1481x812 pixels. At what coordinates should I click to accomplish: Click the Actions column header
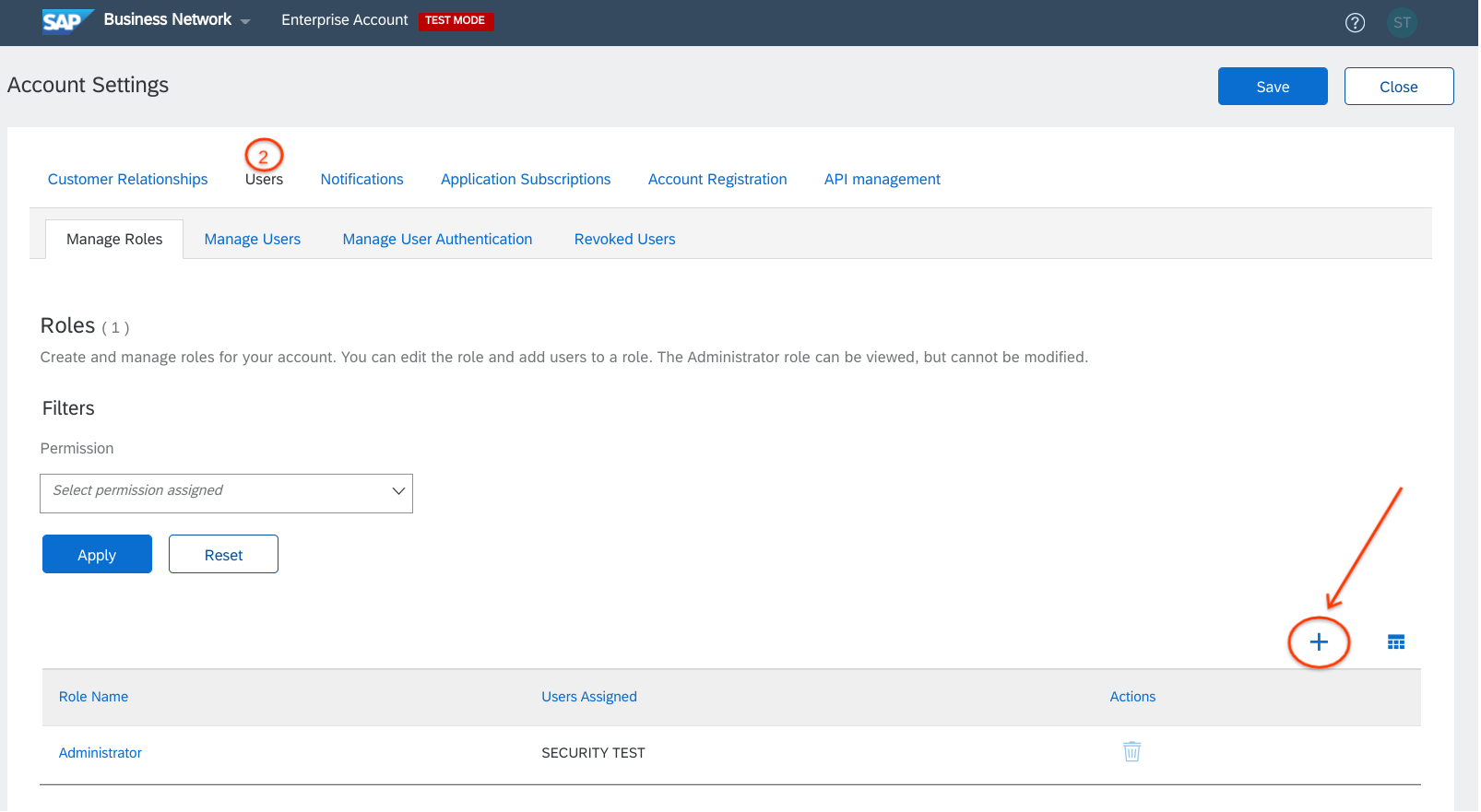pos(1133,698)
